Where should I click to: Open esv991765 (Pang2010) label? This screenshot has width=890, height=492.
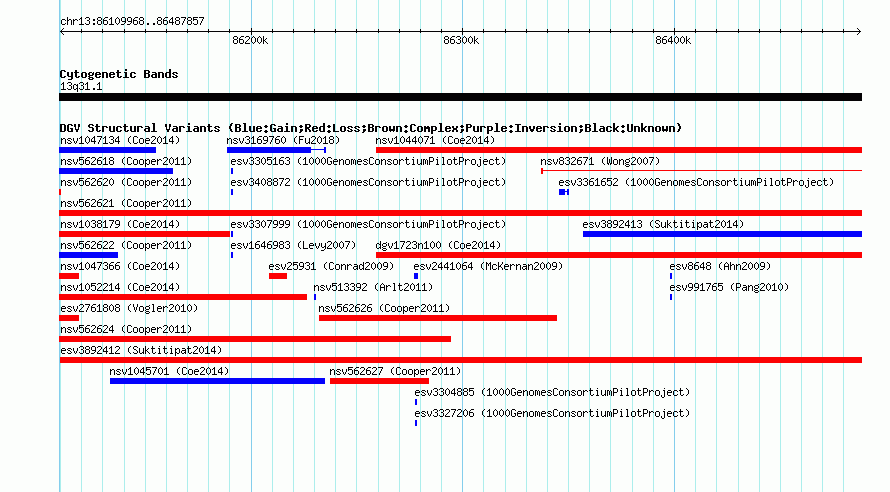(729, 287)
